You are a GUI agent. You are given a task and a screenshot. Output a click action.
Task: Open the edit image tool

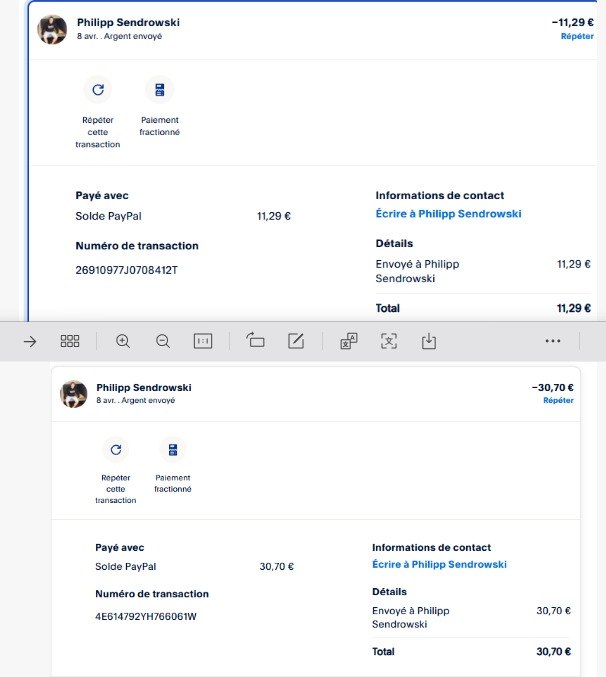(295, 341)
